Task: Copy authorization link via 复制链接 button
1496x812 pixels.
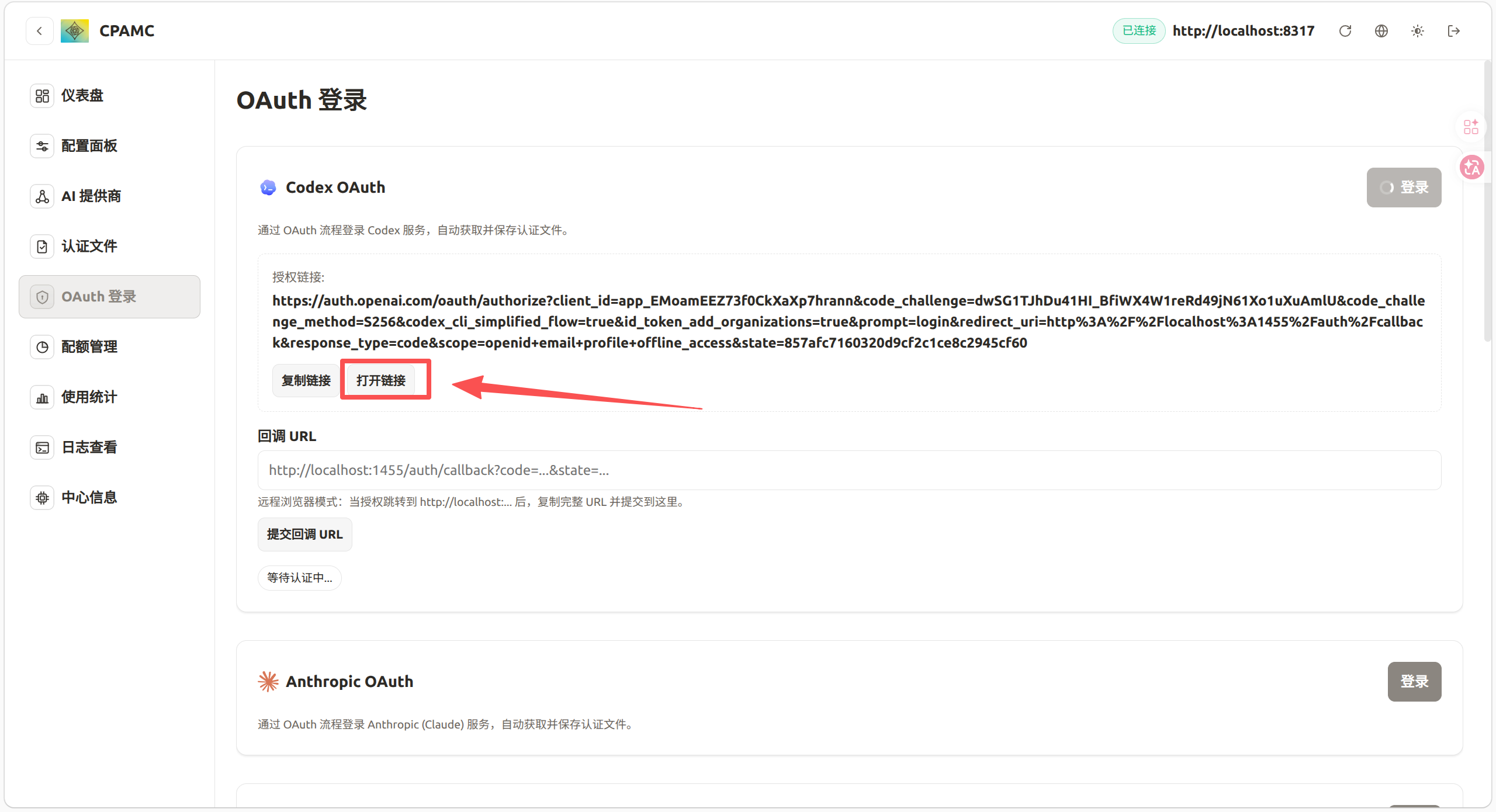Action: coord(305,380)
